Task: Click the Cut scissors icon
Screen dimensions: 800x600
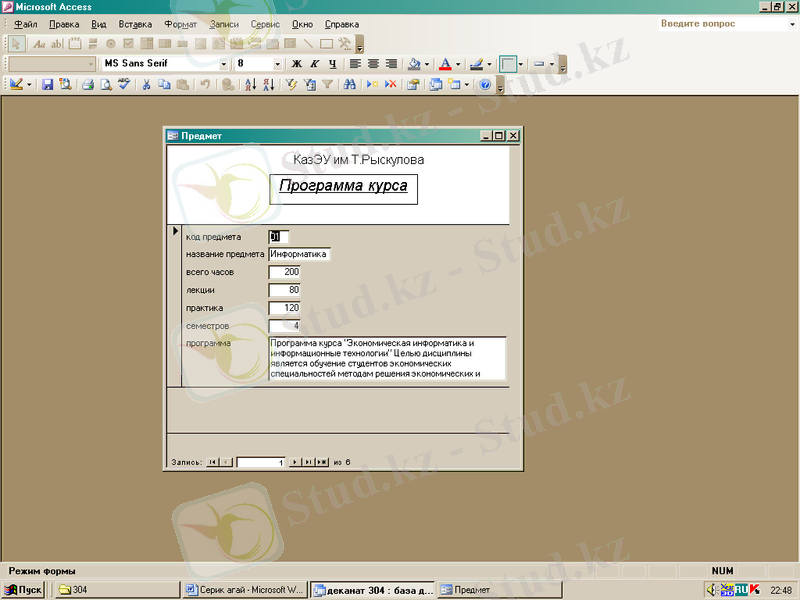Action: click(x=146, y=85)
